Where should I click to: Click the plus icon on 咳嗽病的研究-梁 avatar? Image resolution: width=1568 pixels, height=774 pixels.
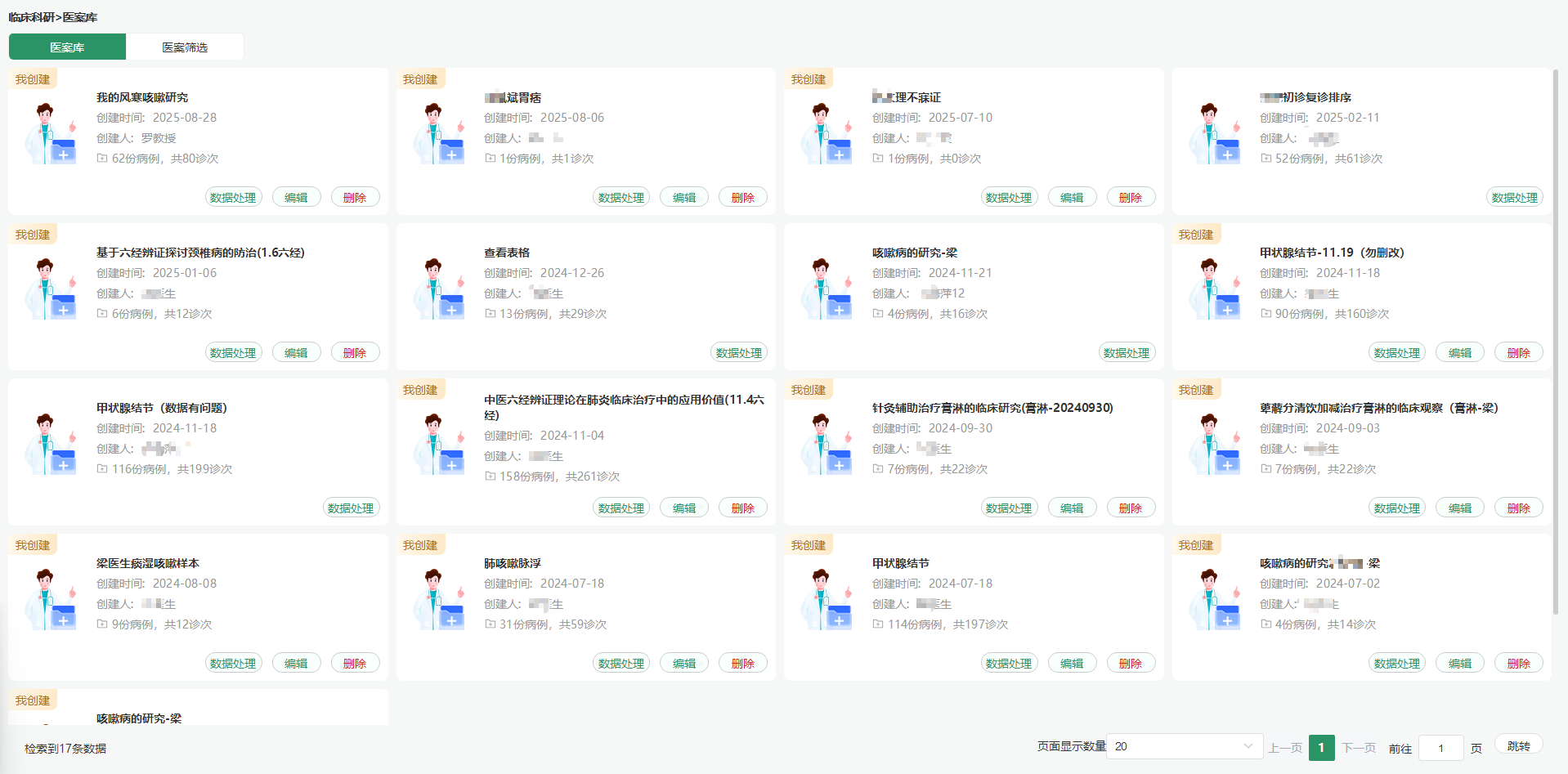[x=839, y=308]
